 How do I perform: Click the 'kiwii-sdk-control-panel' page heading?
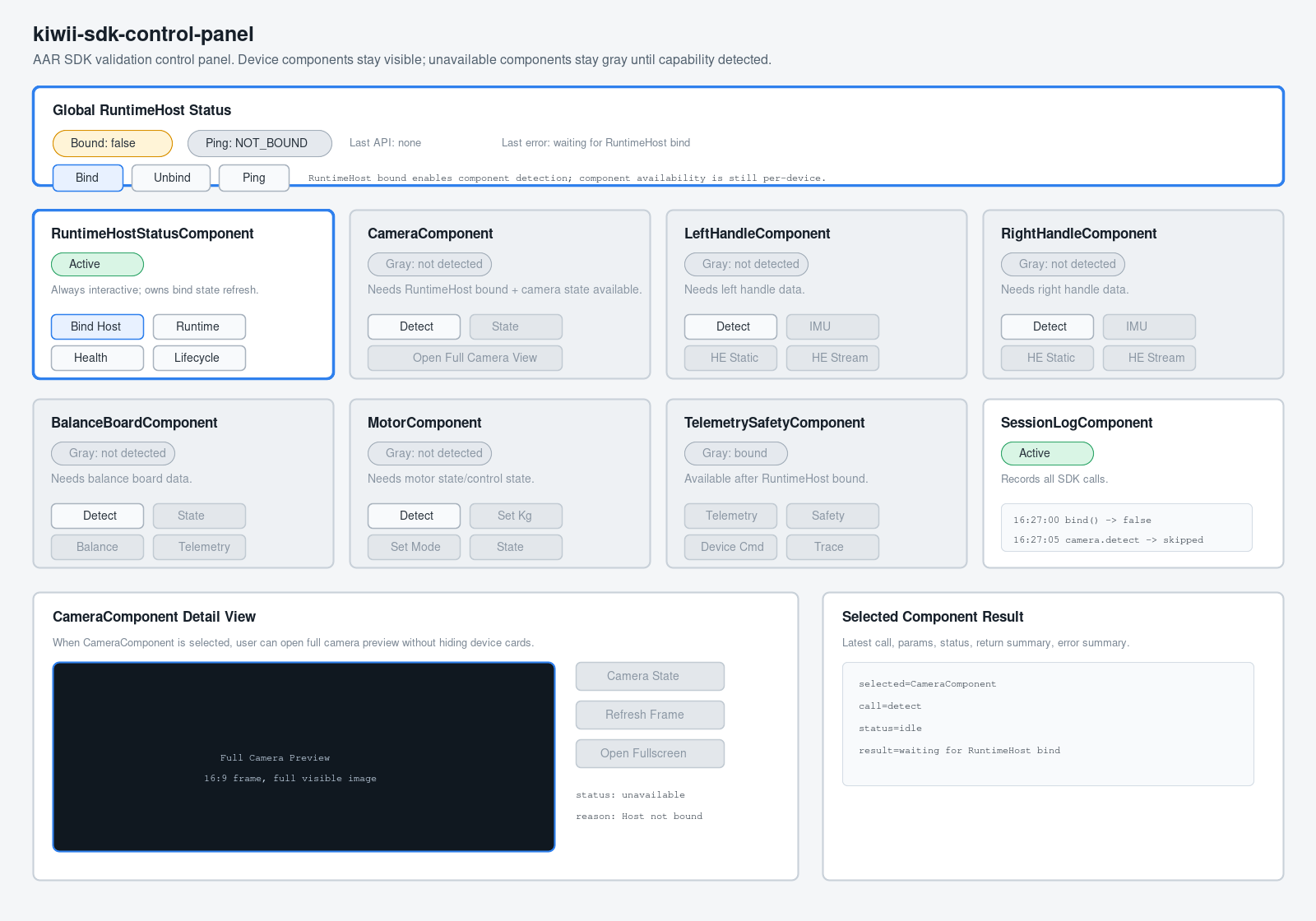[143, 34]
